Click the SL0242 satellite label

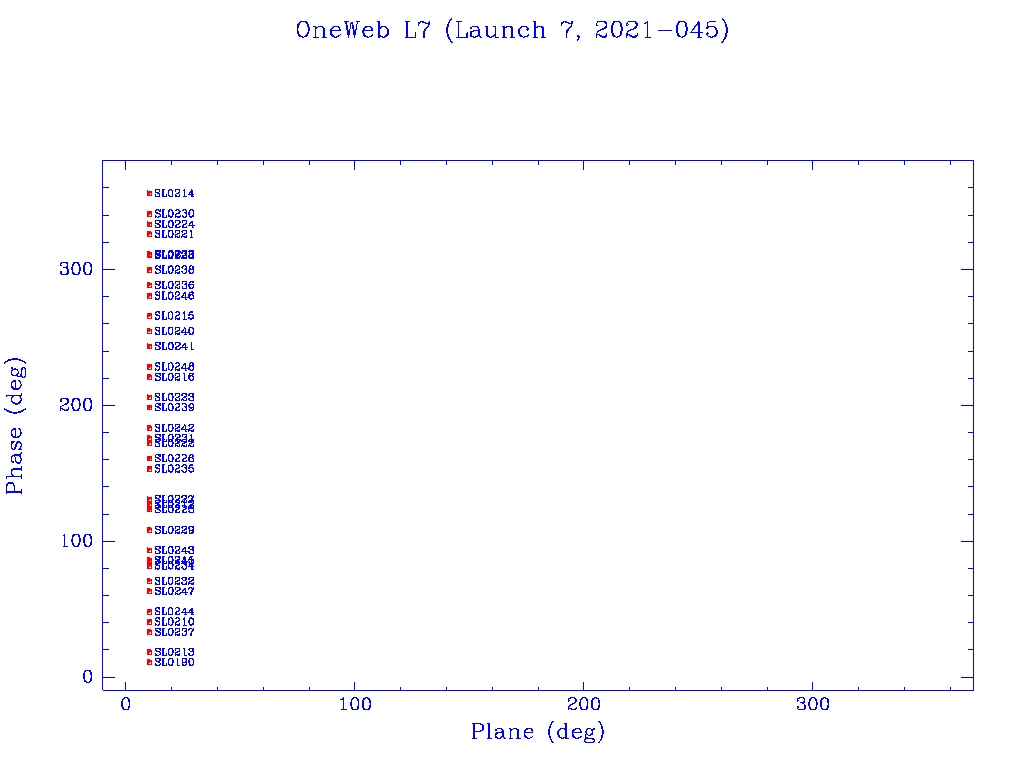174,428
